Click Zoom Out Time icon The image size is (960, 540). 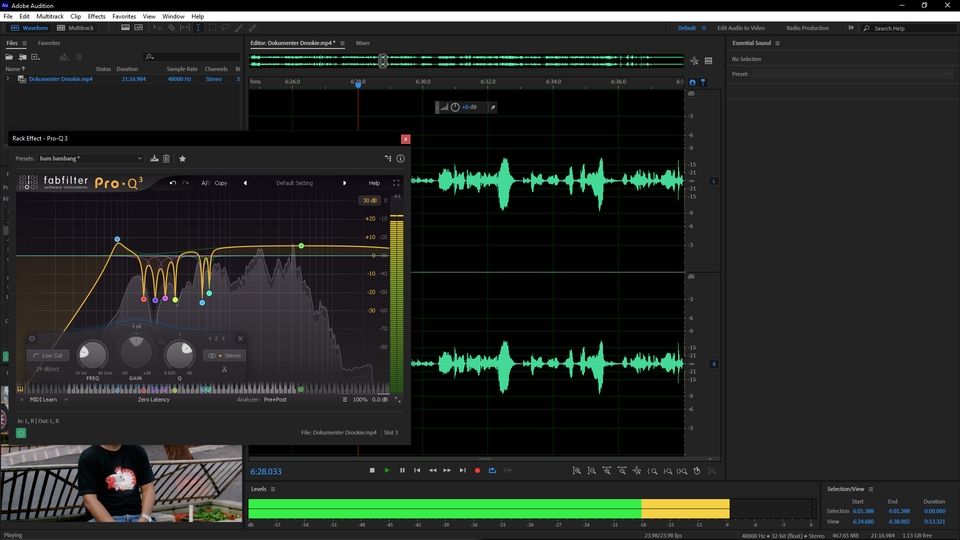click(622, 471)
